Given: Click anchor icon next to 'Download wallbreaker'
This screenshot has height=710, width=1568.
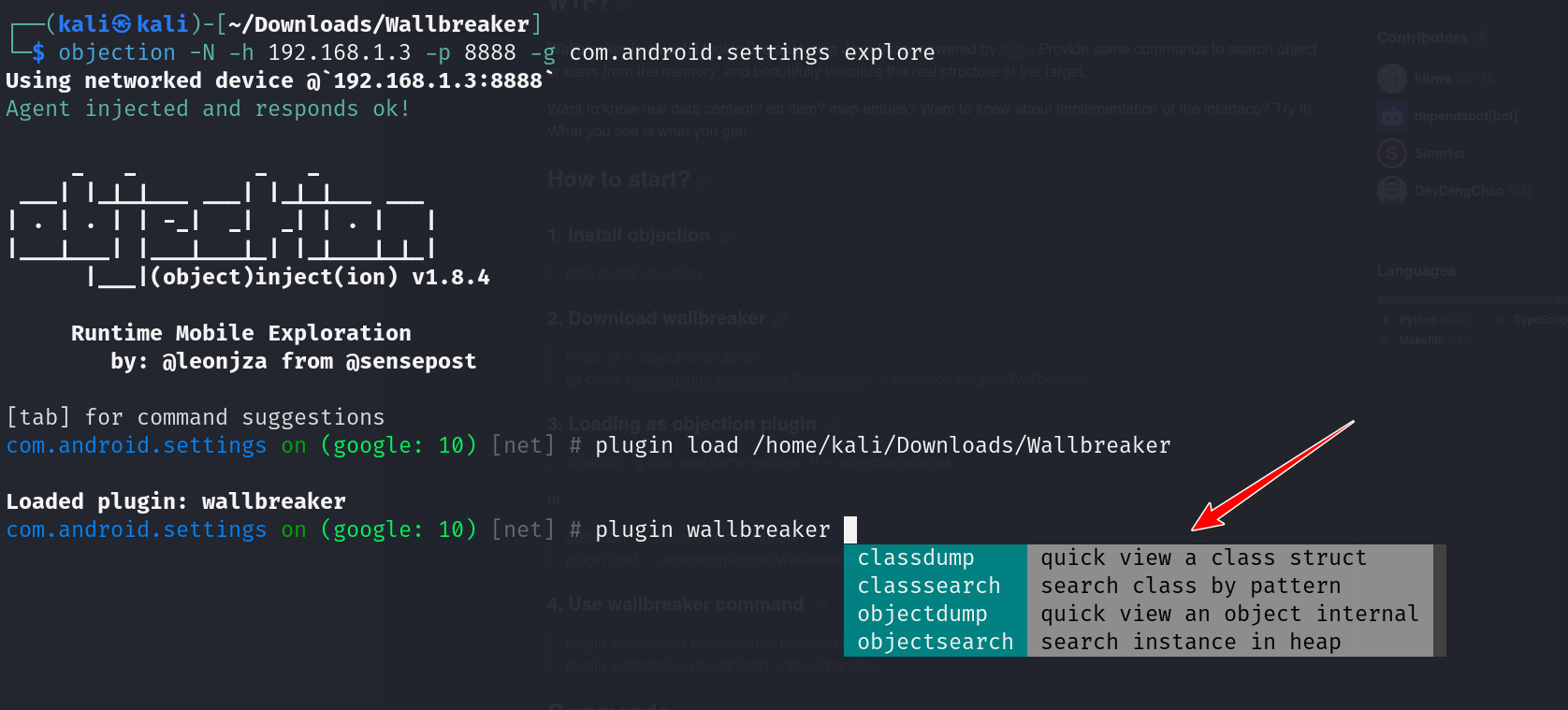Looking at the screenshot, I should coord(780,320).
